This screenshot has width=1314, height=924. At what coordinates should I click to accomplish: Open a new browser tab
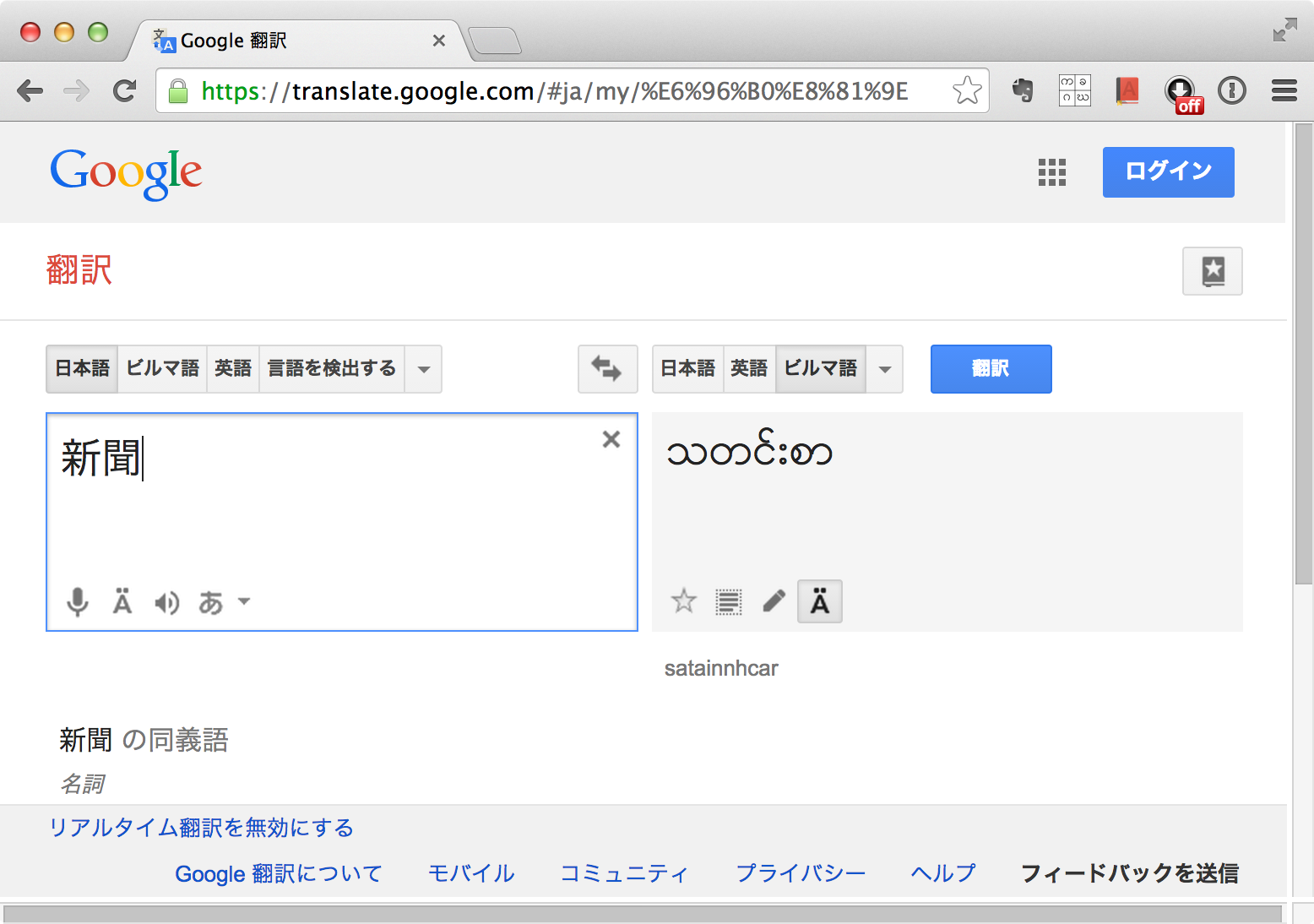click(x=495, y=41)
